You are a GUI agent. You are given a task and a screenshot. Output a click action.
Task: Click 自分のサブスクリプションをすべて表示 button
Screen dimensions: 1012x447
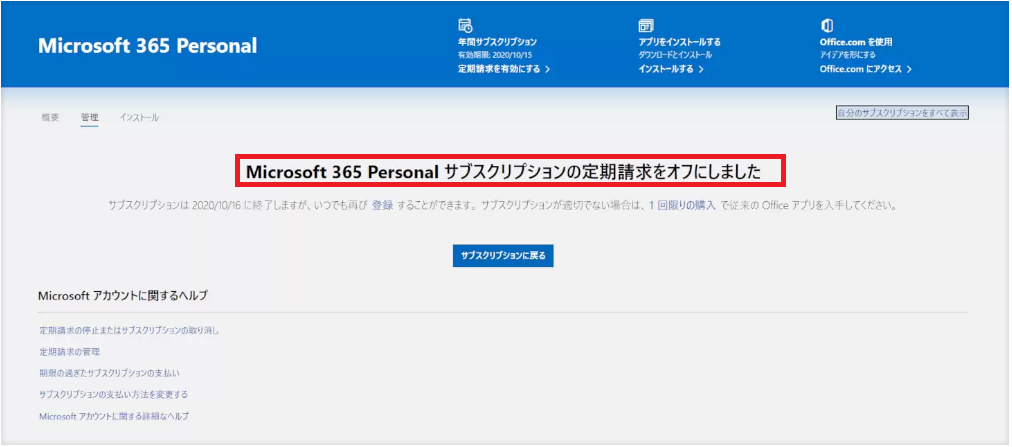point(902,113)
